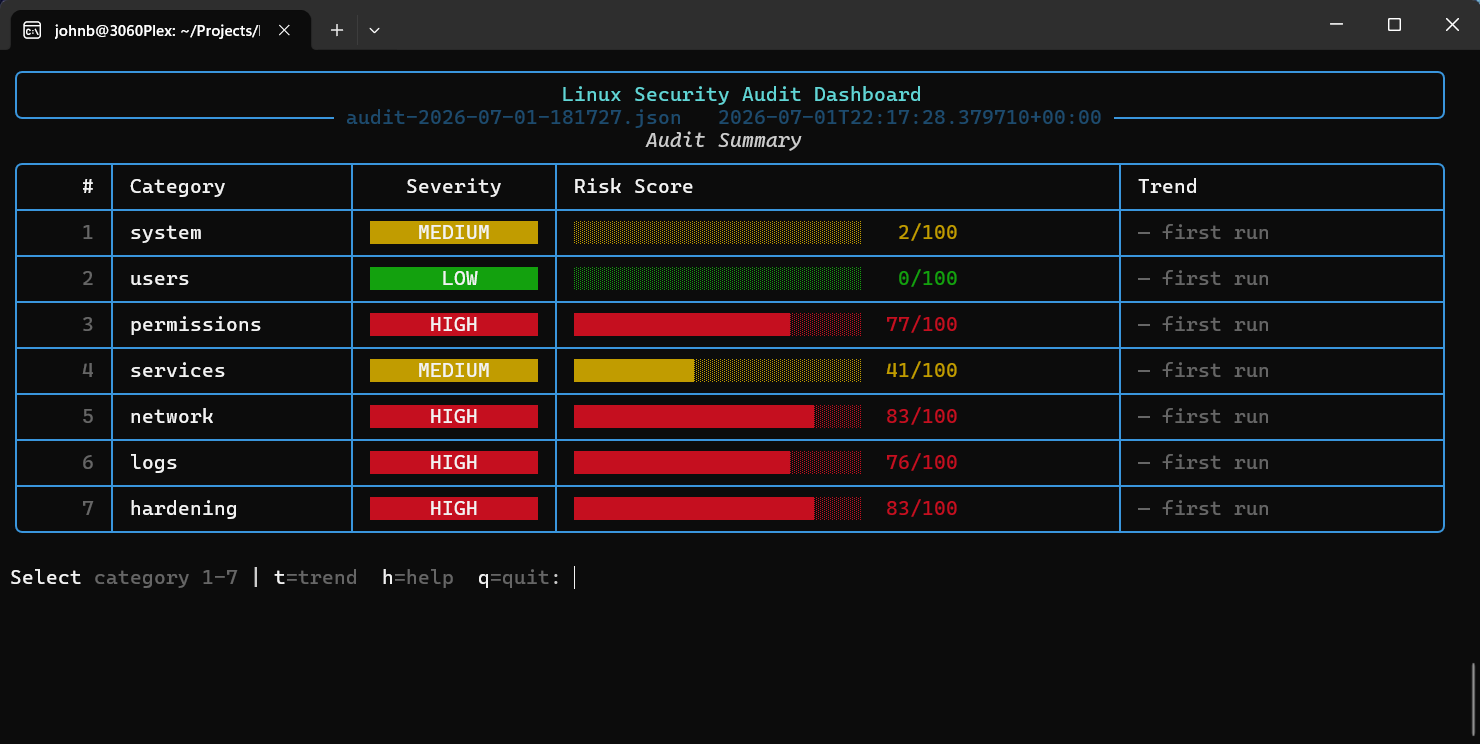This screenshot has width=1480, height=744.
Task: Click the network row 83/100 score
Action: tap(922, 417)
